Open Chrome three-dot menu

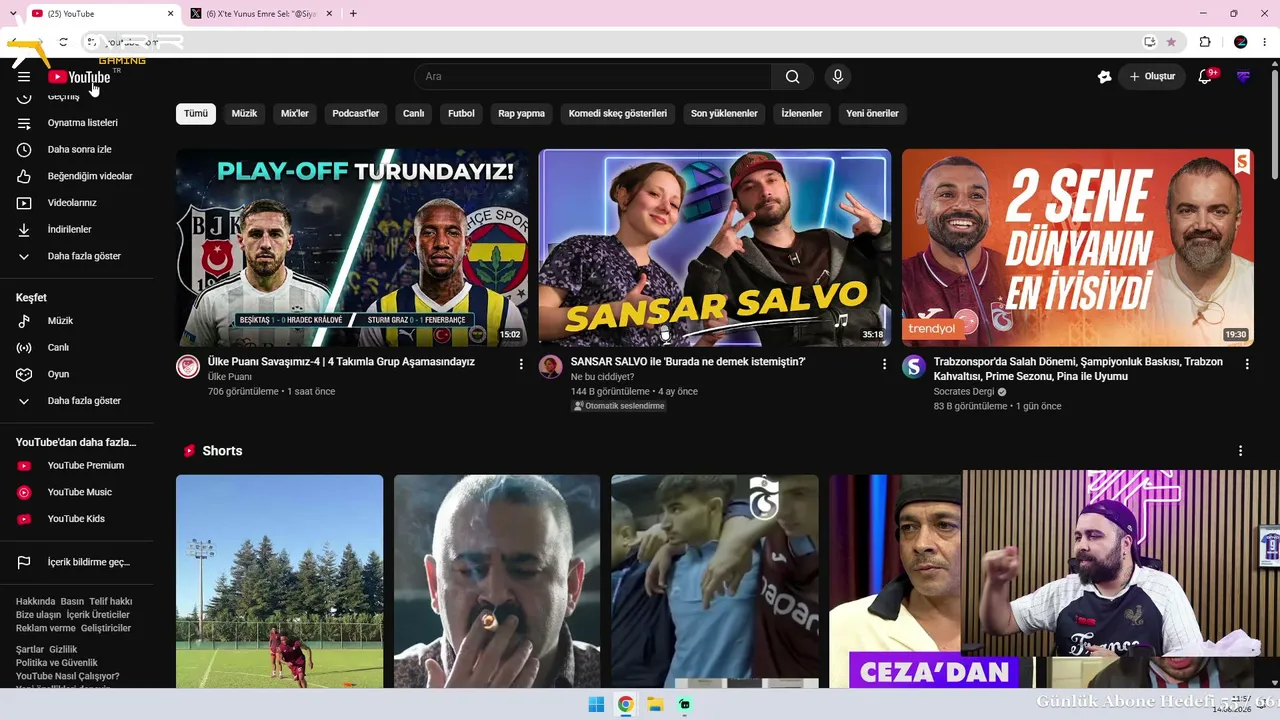click(x=1265, y=42)
